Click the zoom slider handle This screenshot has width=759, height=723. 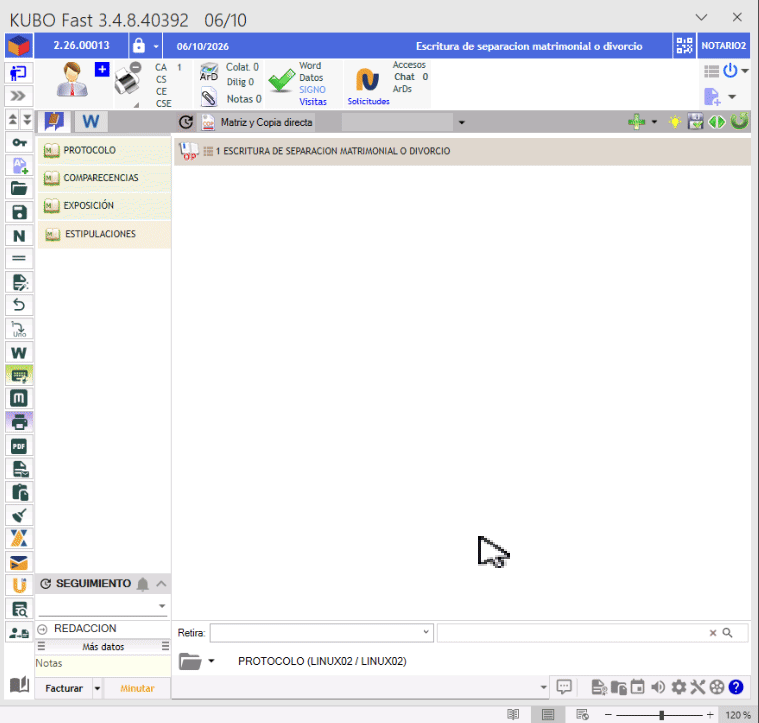click(661, 715)
